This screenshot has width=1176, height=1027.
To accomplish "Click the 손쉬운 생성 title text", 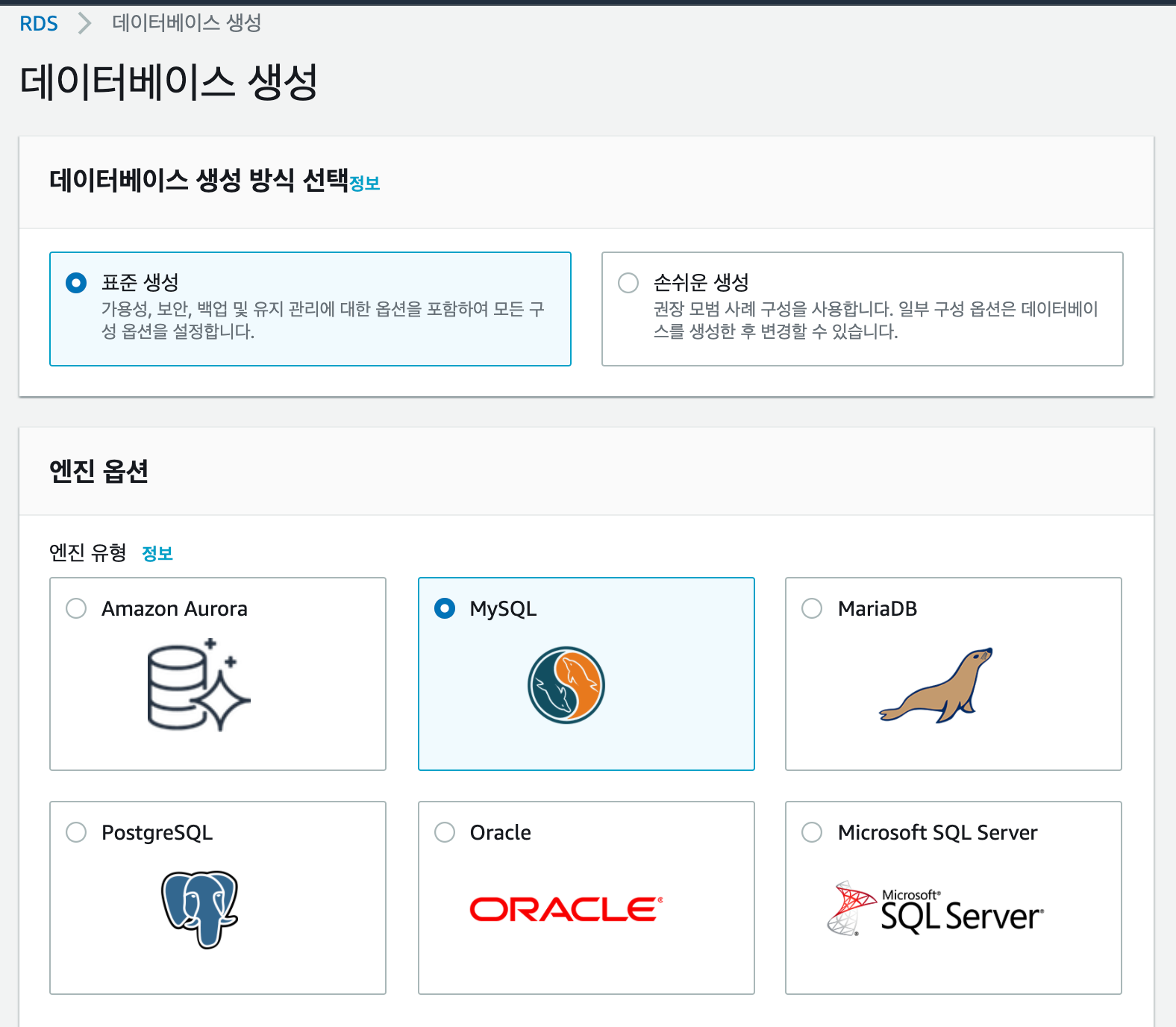I will pyautogui.click(x=701, y=282).
